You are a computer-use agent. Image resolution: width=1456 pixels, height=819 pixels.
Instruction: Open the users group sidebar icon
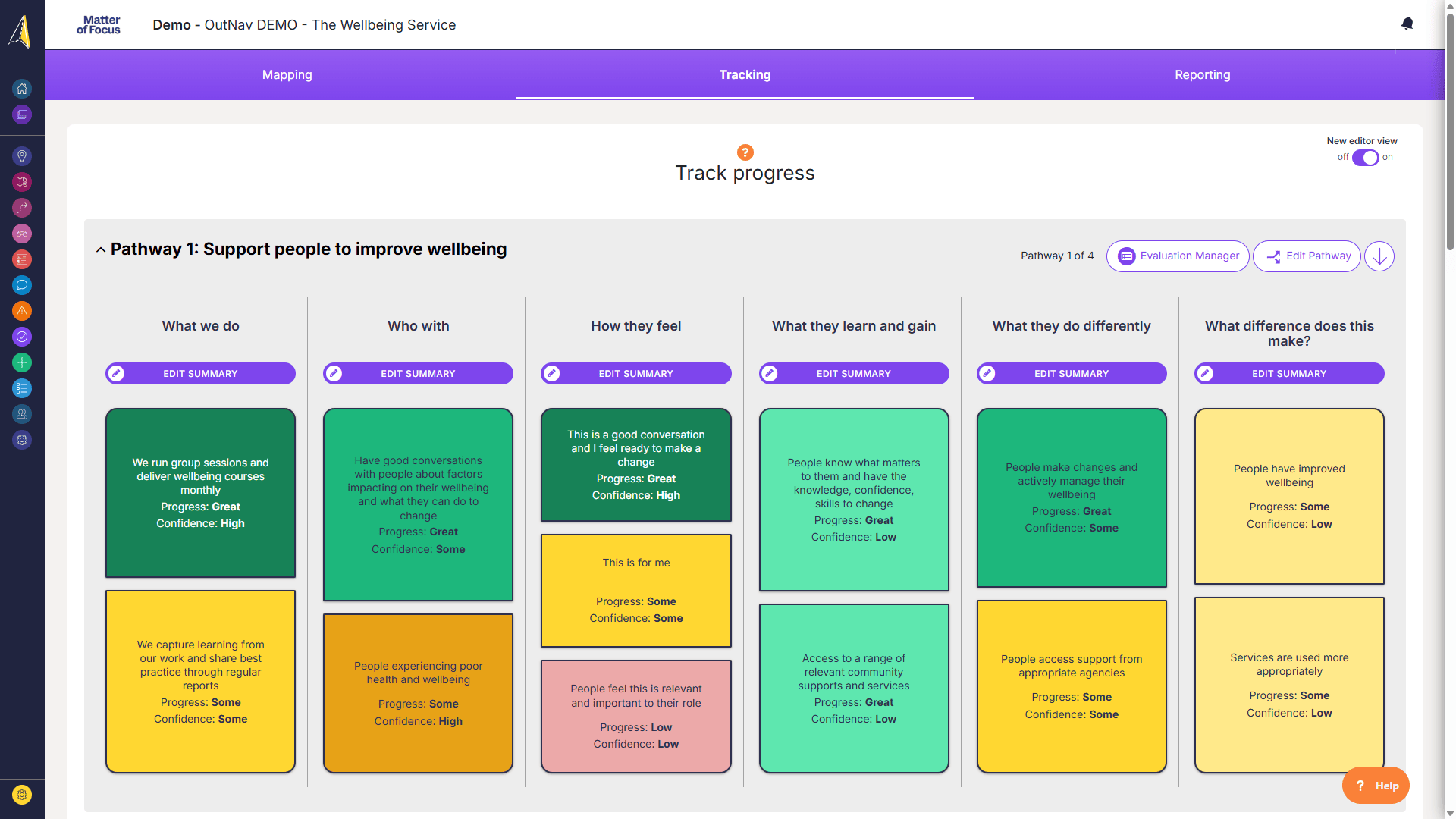pos(22,414)
